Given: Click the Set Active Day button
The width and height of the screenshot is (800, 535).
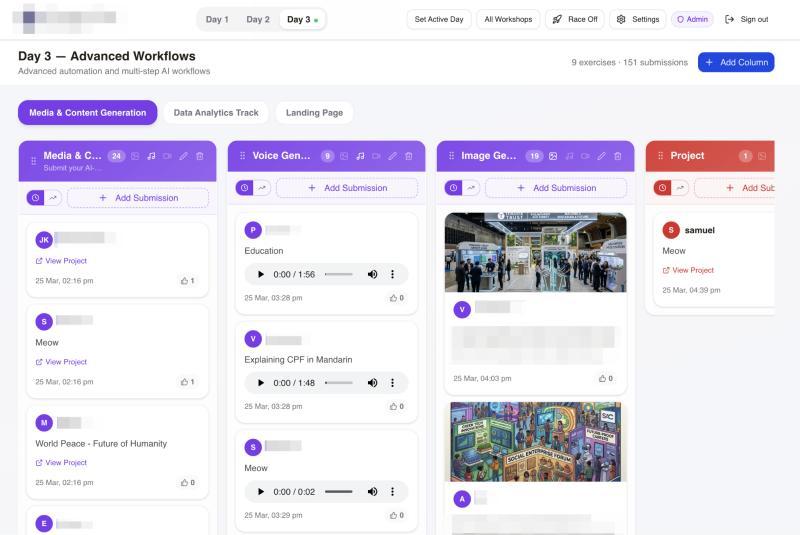Looking at the screenshot, I should coord(439,19).
